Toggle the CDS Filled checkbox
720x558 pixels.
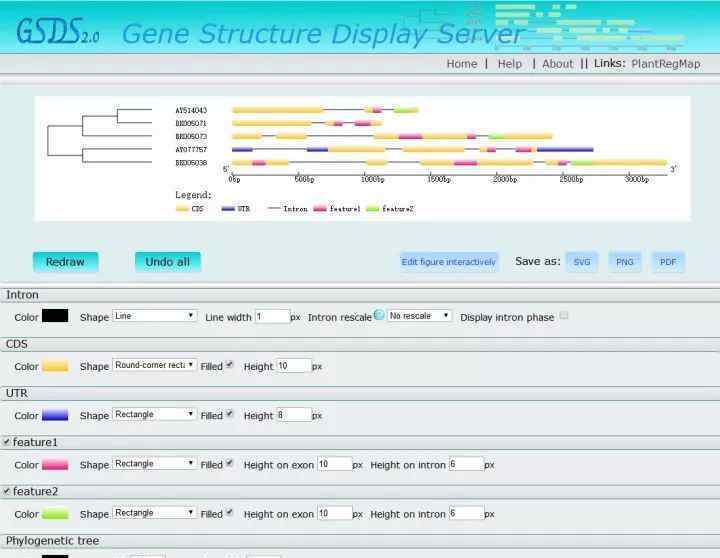click(x=229, y=365)
